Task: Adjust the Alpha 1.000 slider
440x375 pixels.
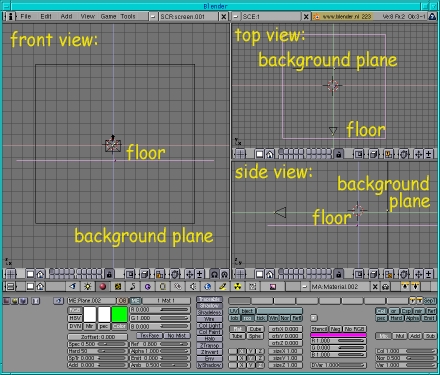Action: click(x=160, y=351)
